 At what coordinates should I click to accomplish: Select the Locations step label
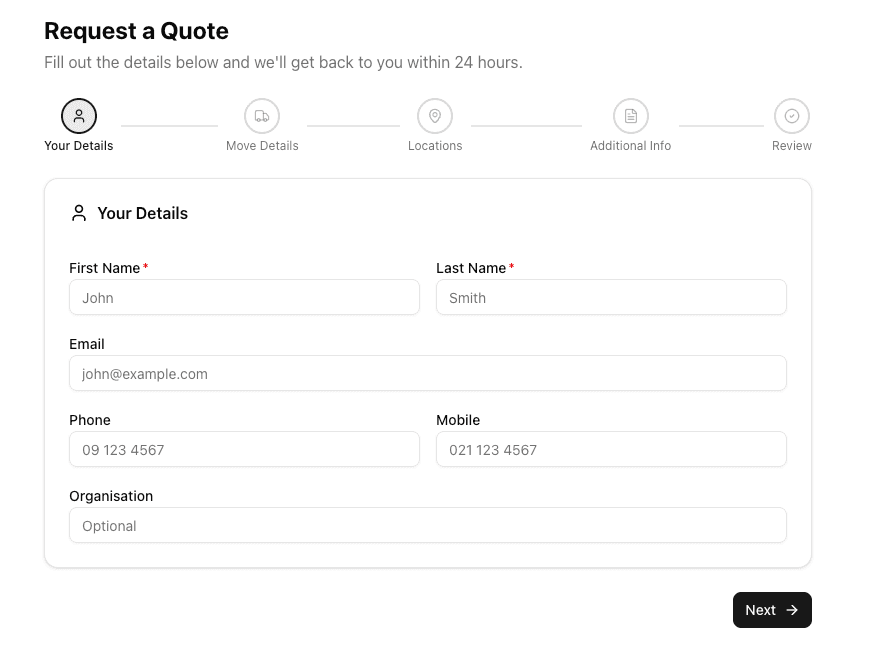click(435, 146)
